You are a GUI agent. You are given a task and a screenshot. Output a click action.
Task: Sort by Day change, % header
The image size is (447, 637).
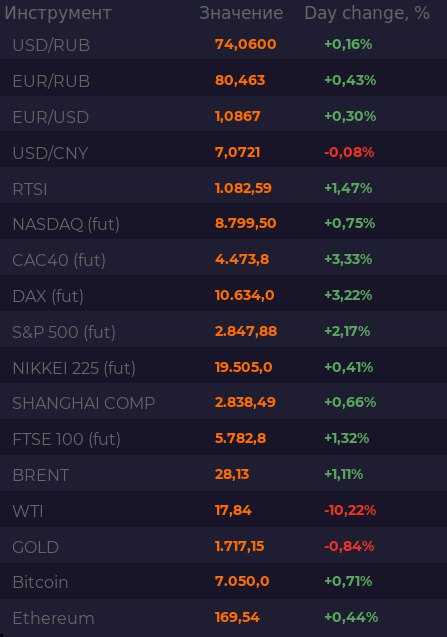(x=367, y=13)
